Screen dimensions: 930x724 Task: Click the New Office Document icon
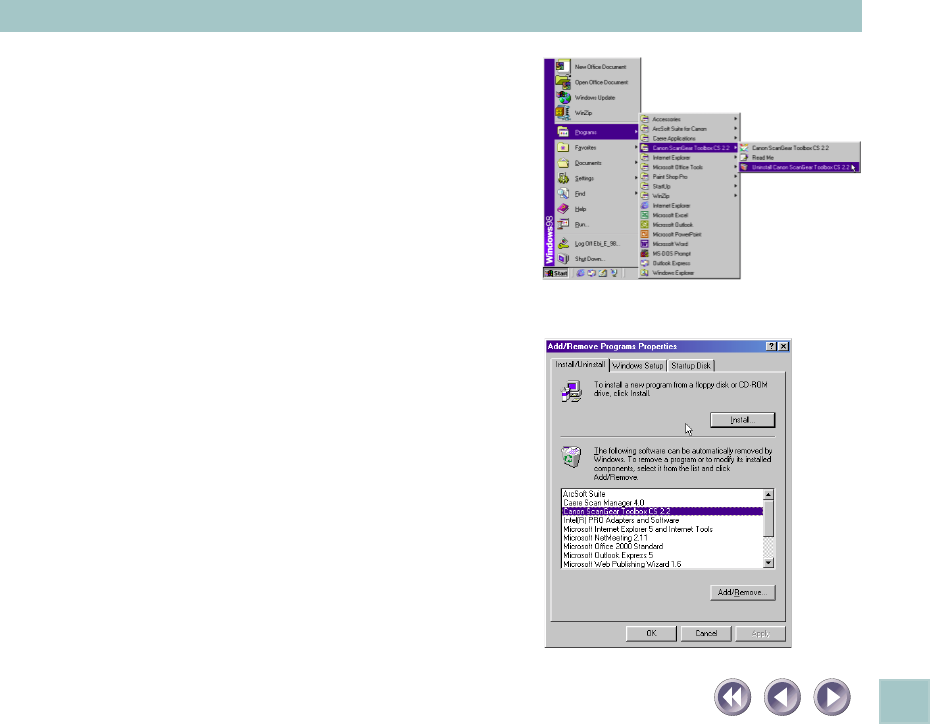[x=563, y=66]
